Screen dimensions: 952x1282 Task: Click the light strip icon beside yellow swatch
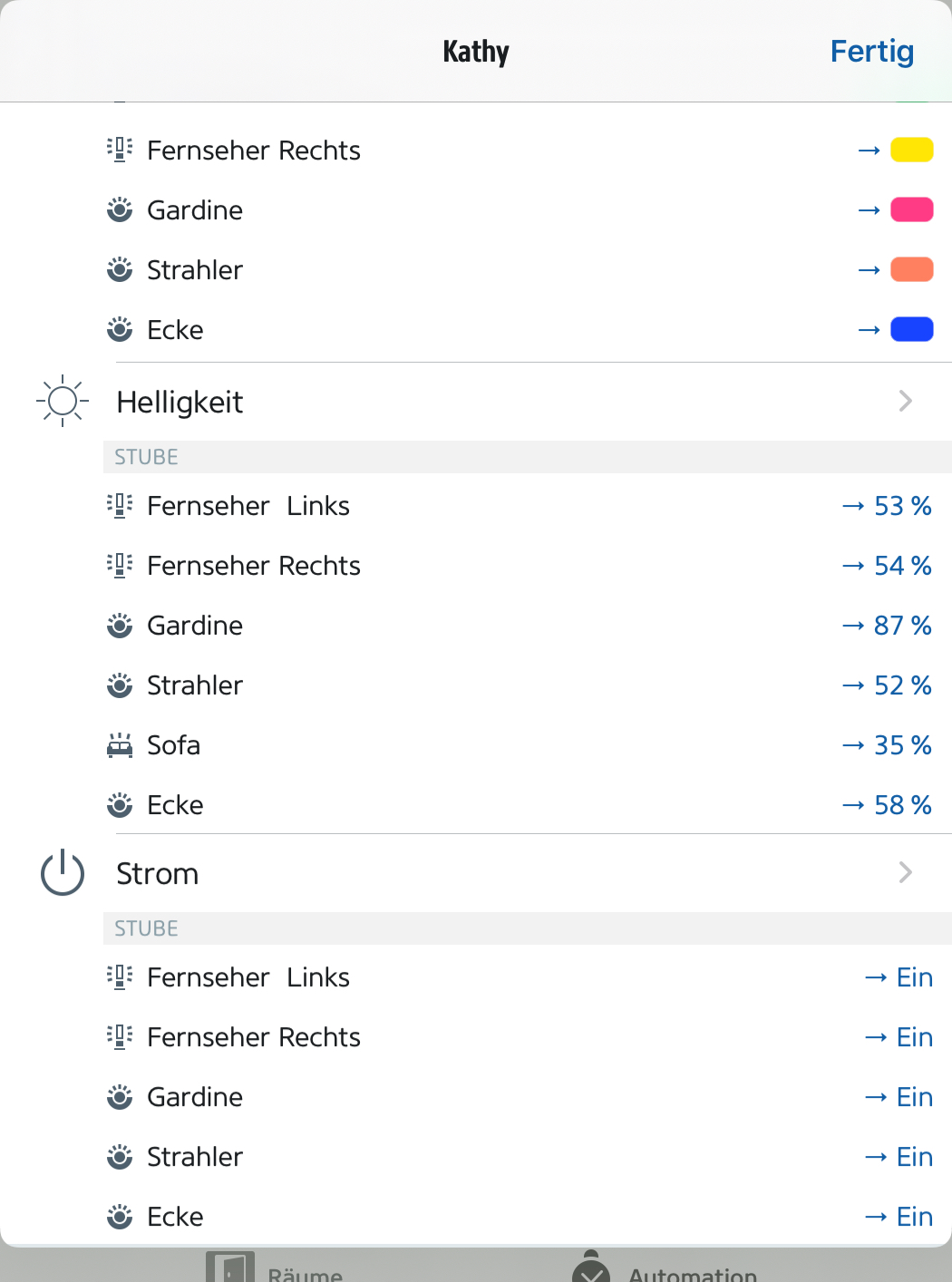120,150
